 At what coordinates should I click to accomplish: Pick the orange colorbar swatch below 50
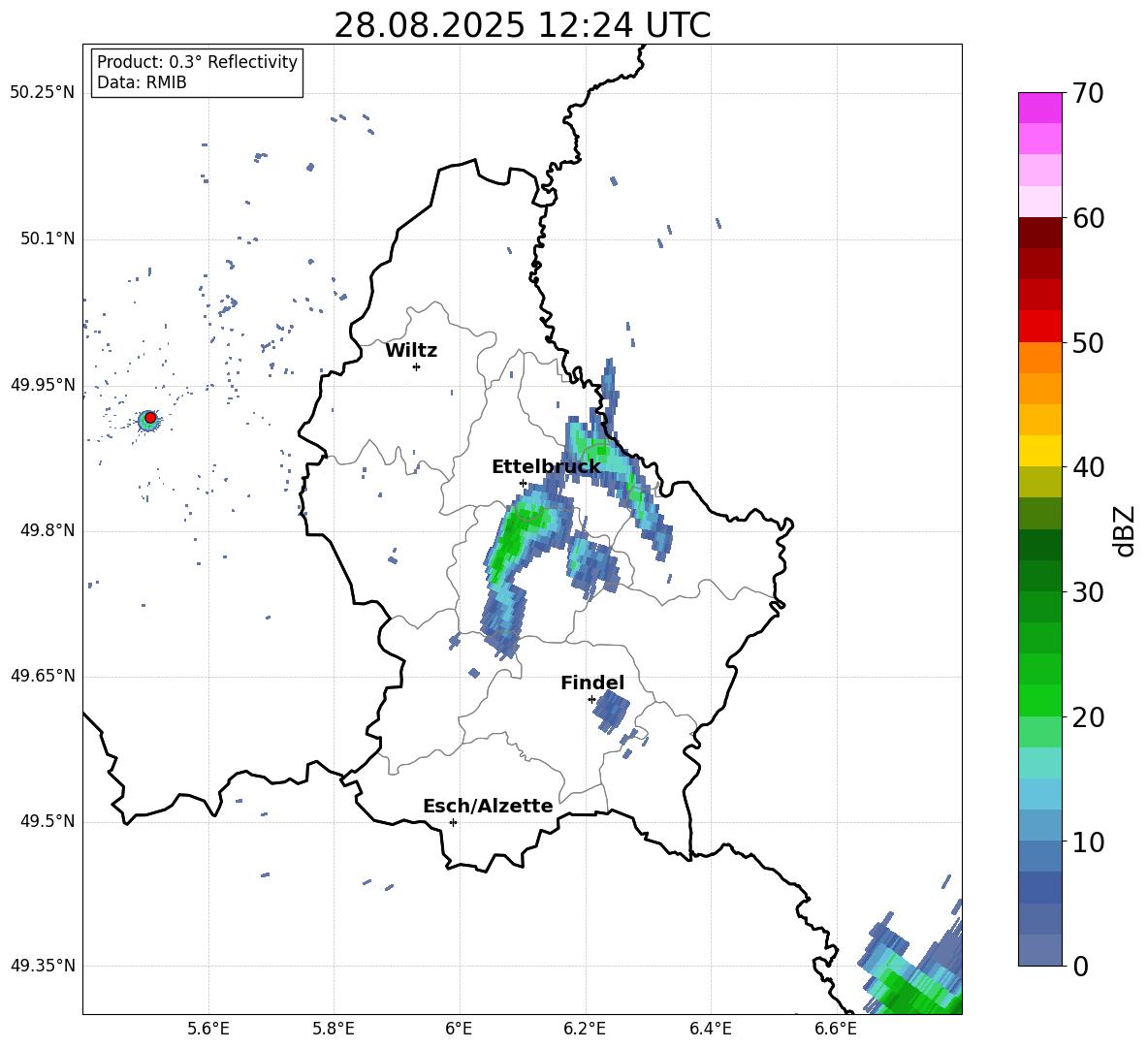[1039, 357]
